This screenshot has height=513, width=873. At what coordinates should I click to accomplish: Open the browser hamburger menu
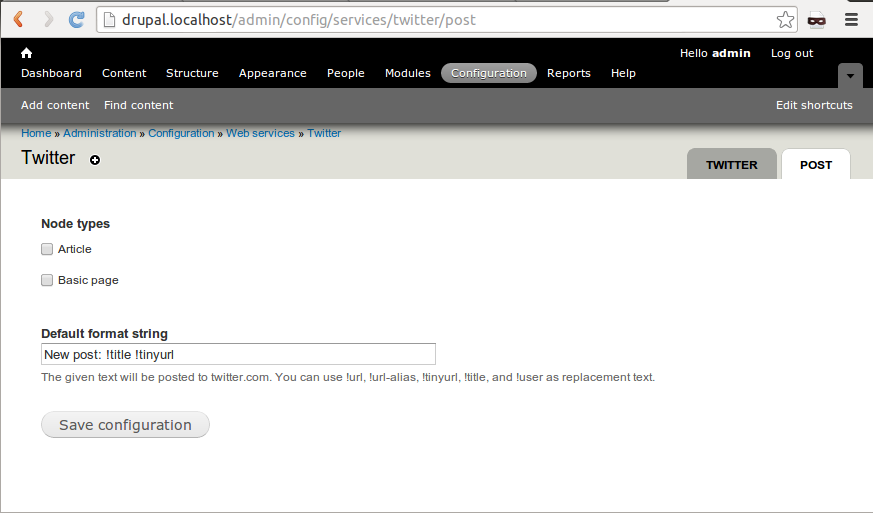pos(851,19)
